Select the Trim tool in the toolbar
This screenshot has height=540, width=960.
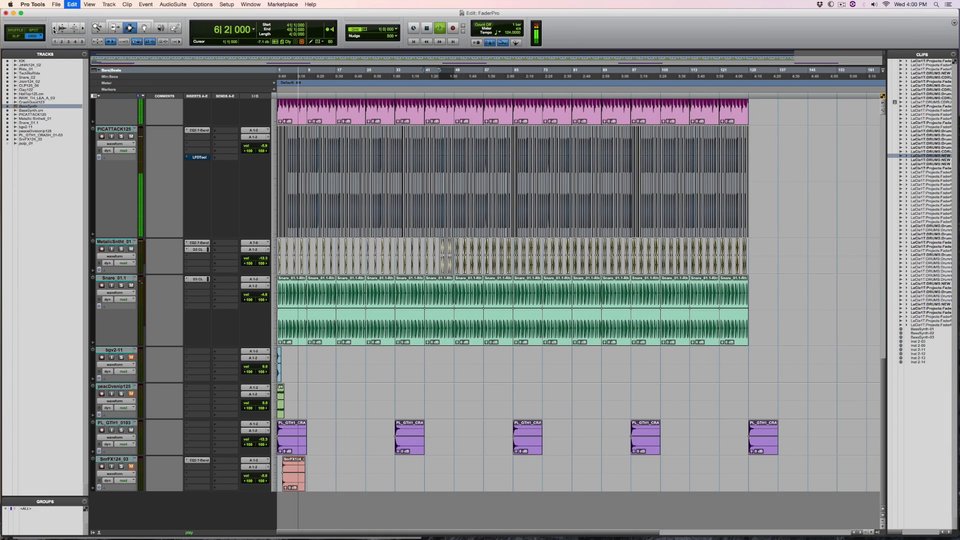click(114, 28)
